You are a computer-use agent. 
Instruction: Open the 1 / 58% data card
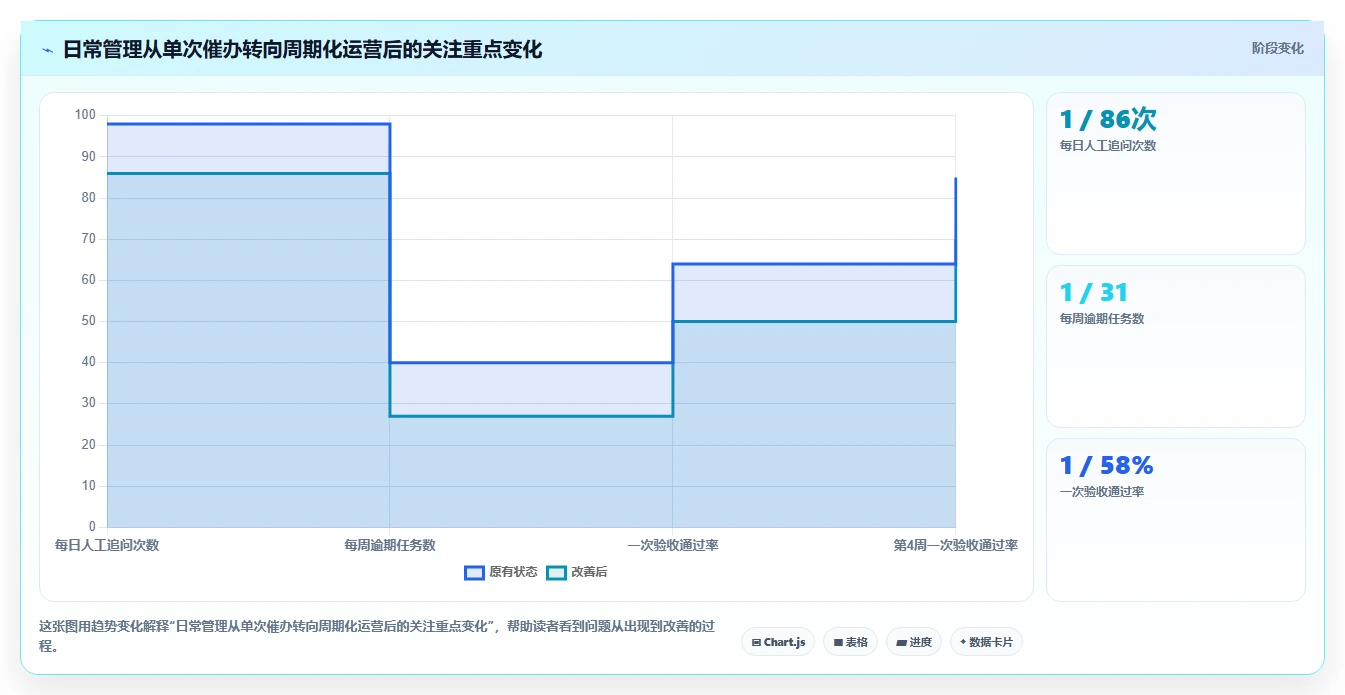tap(1175, 520)
